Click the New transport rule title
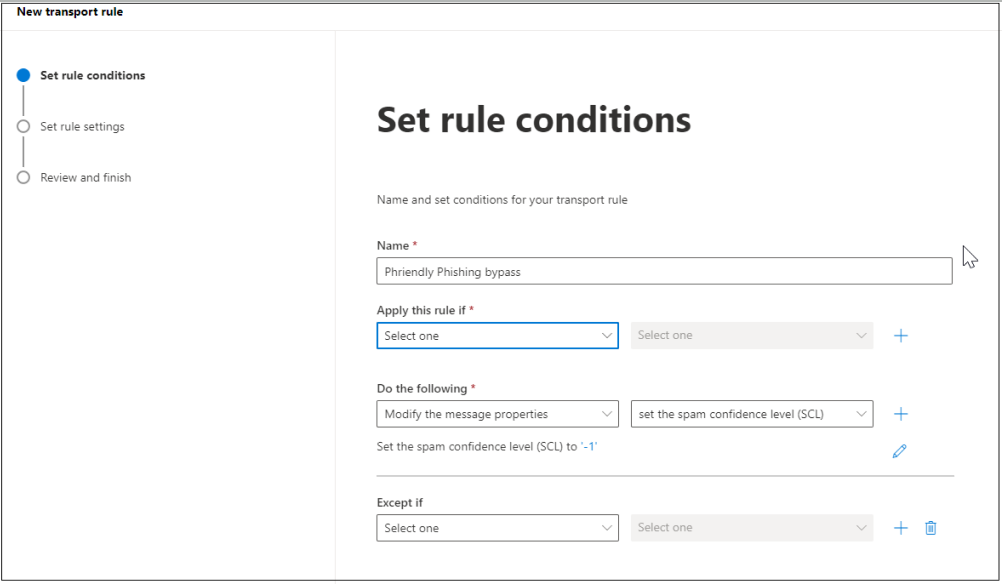The width and height of the screenshot is (1002, 584). 70,12
